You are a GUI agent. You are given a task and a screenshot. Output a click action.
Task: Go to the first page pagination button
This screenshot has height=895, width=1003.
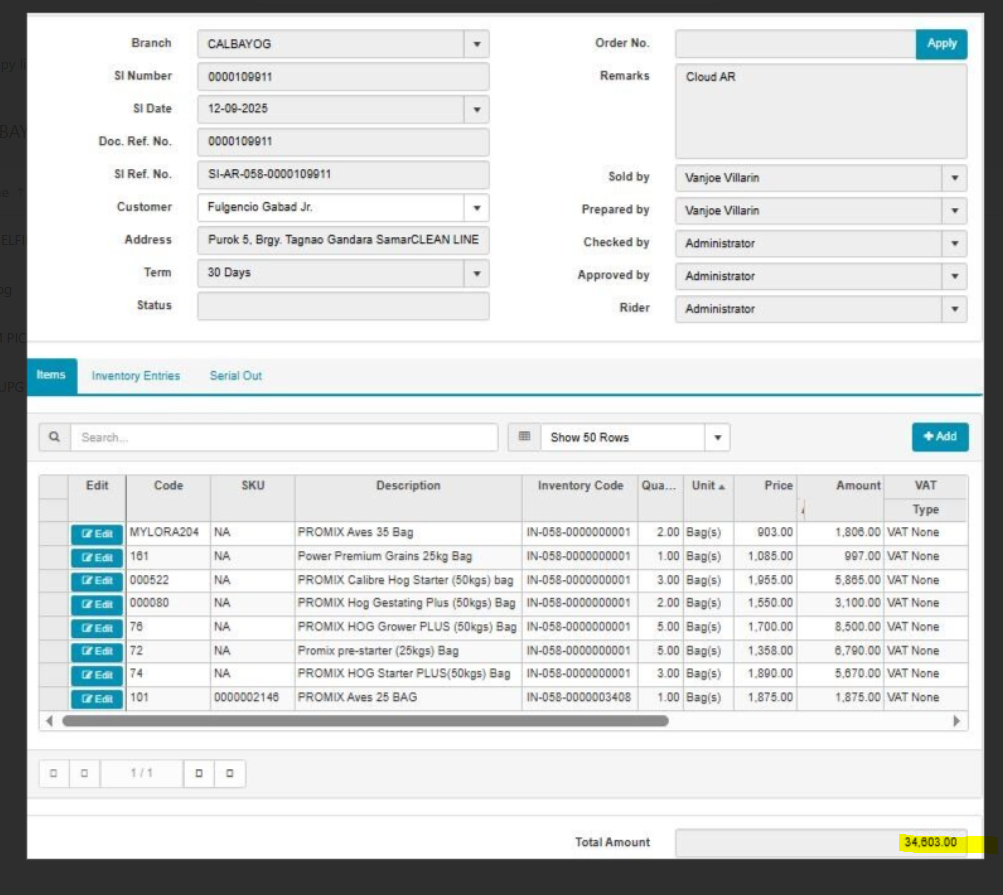click(x=54, y=774)
